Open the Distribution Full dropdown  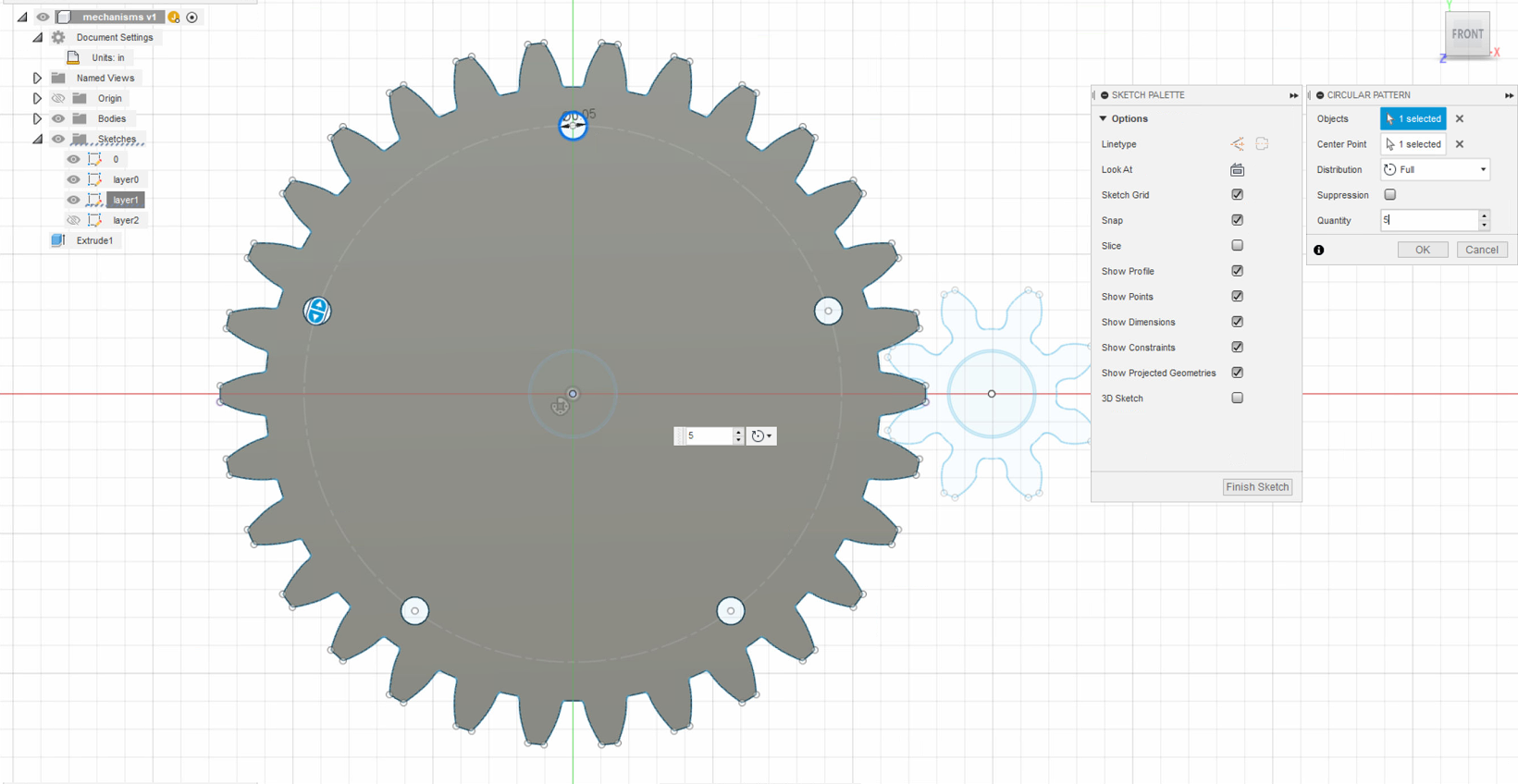pyautogui.click(x=1435, y=170)
